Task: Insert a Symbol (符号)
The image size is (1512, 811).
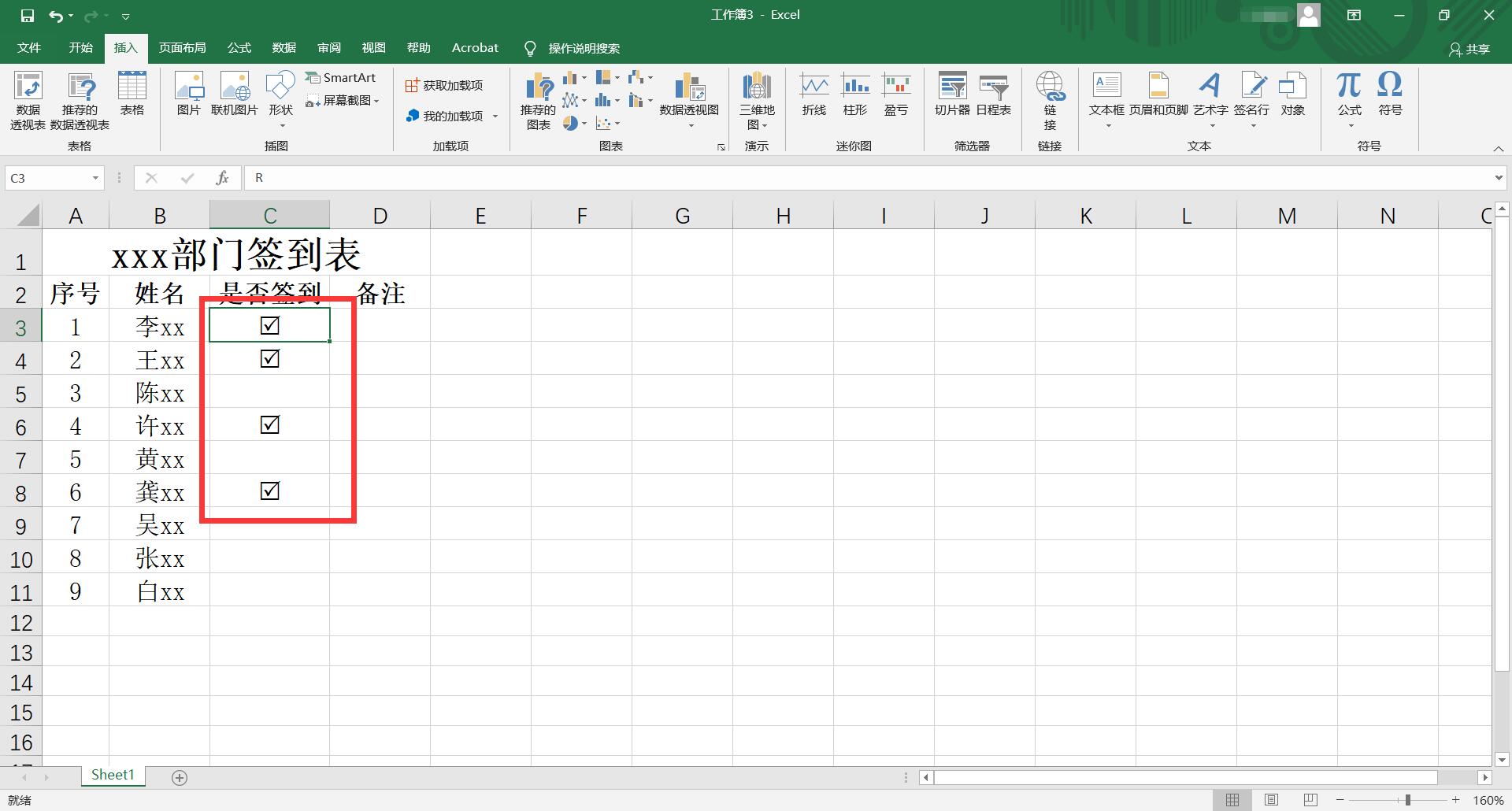Action: 1390,94
